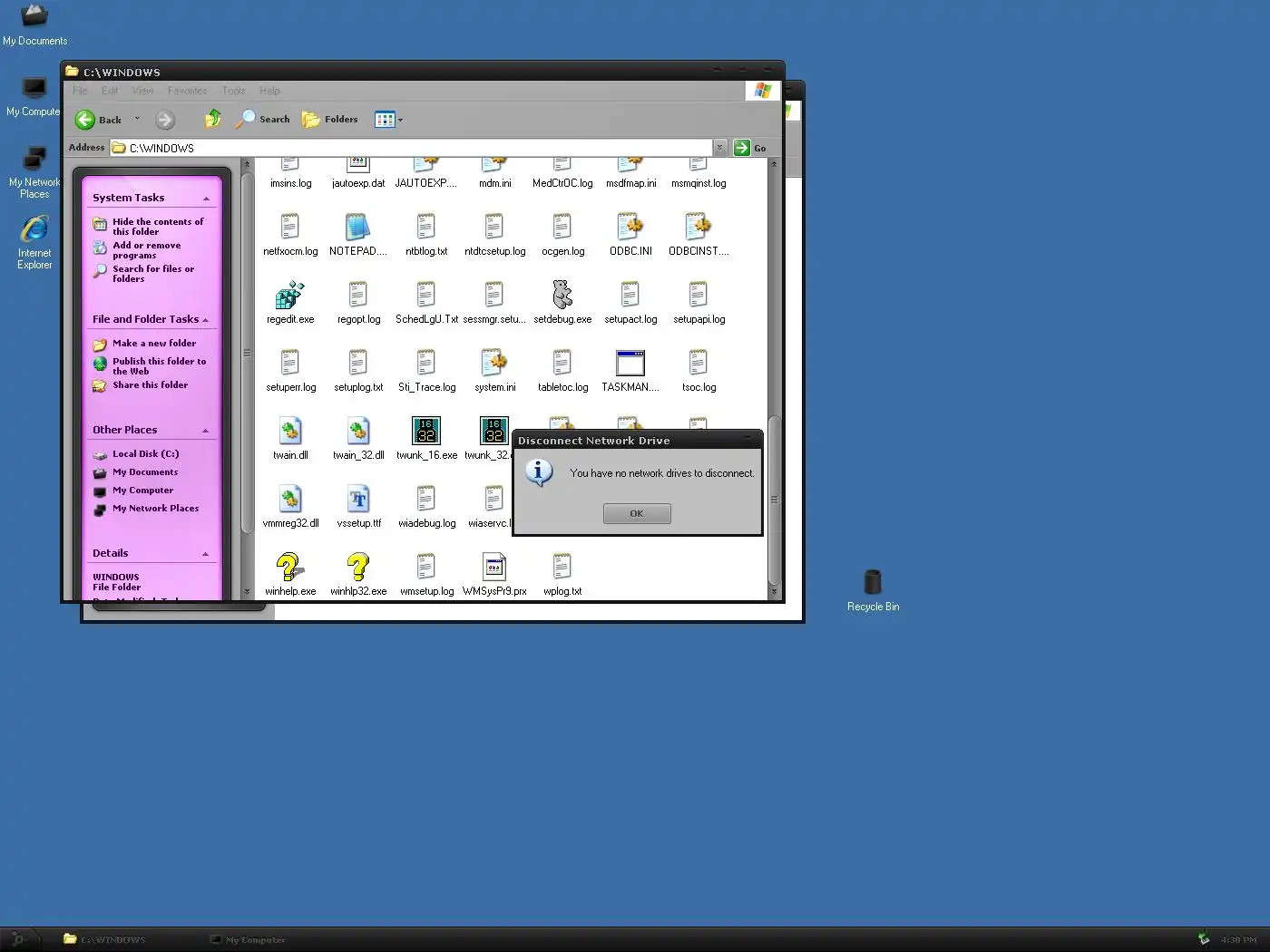Open File menu
Viewport: 1270px width, 952px height.
tap(80, 91)
